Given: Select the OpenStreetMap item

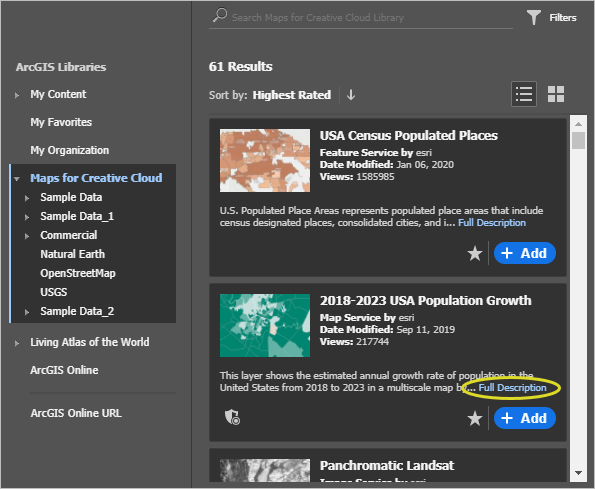Looking at the screenshot, I should [x=78, y=273].
